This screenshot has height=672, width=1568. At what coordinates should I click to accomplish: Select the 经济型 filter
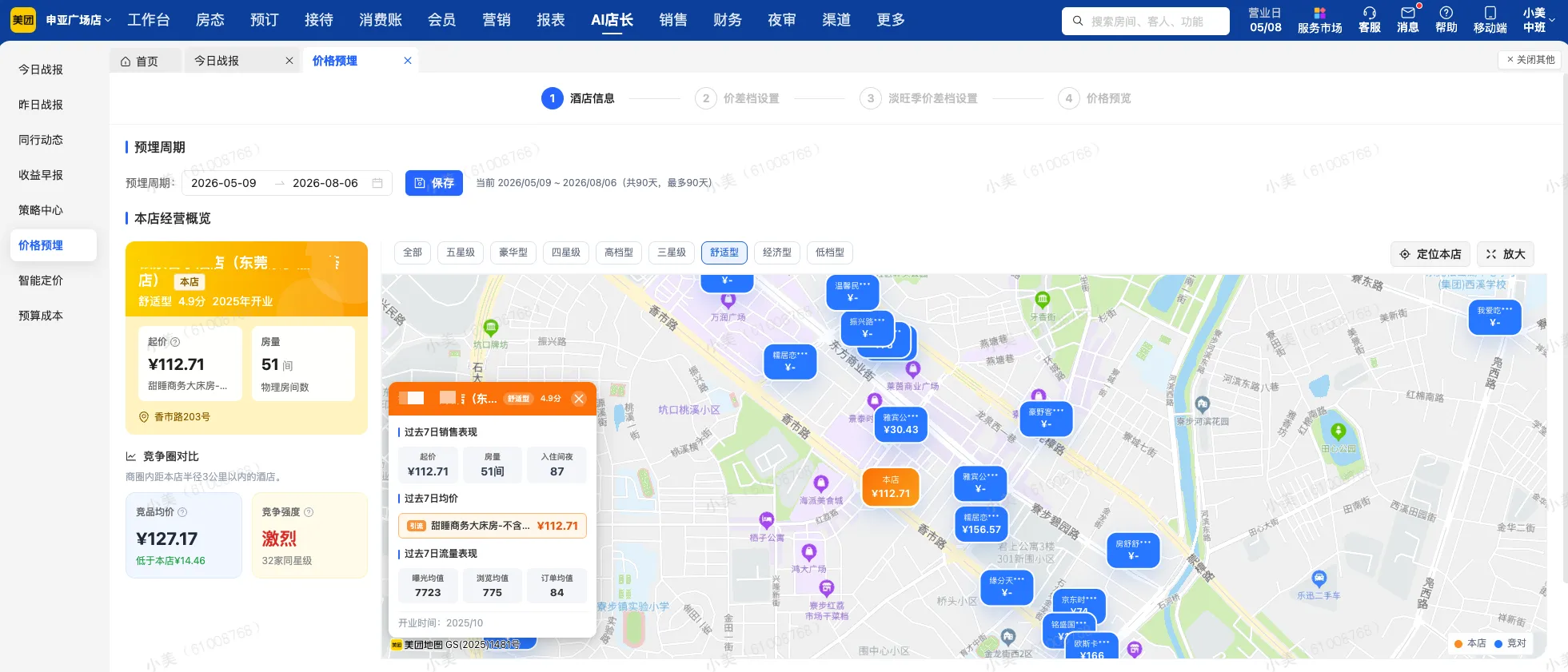coord(777,252)
